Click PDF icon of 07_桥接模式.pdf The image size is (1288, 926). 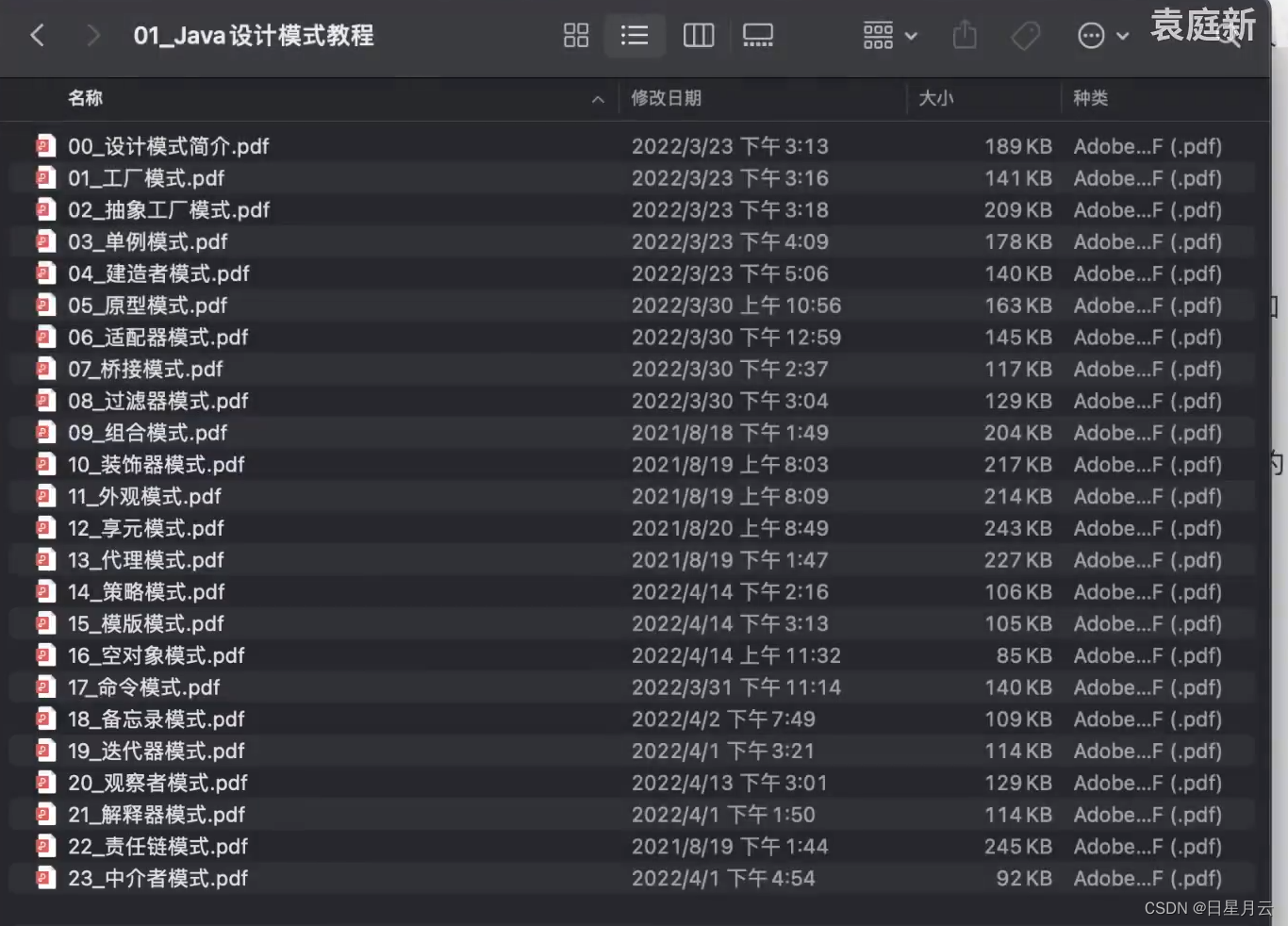pyautogui.click(x=45, y=369)
